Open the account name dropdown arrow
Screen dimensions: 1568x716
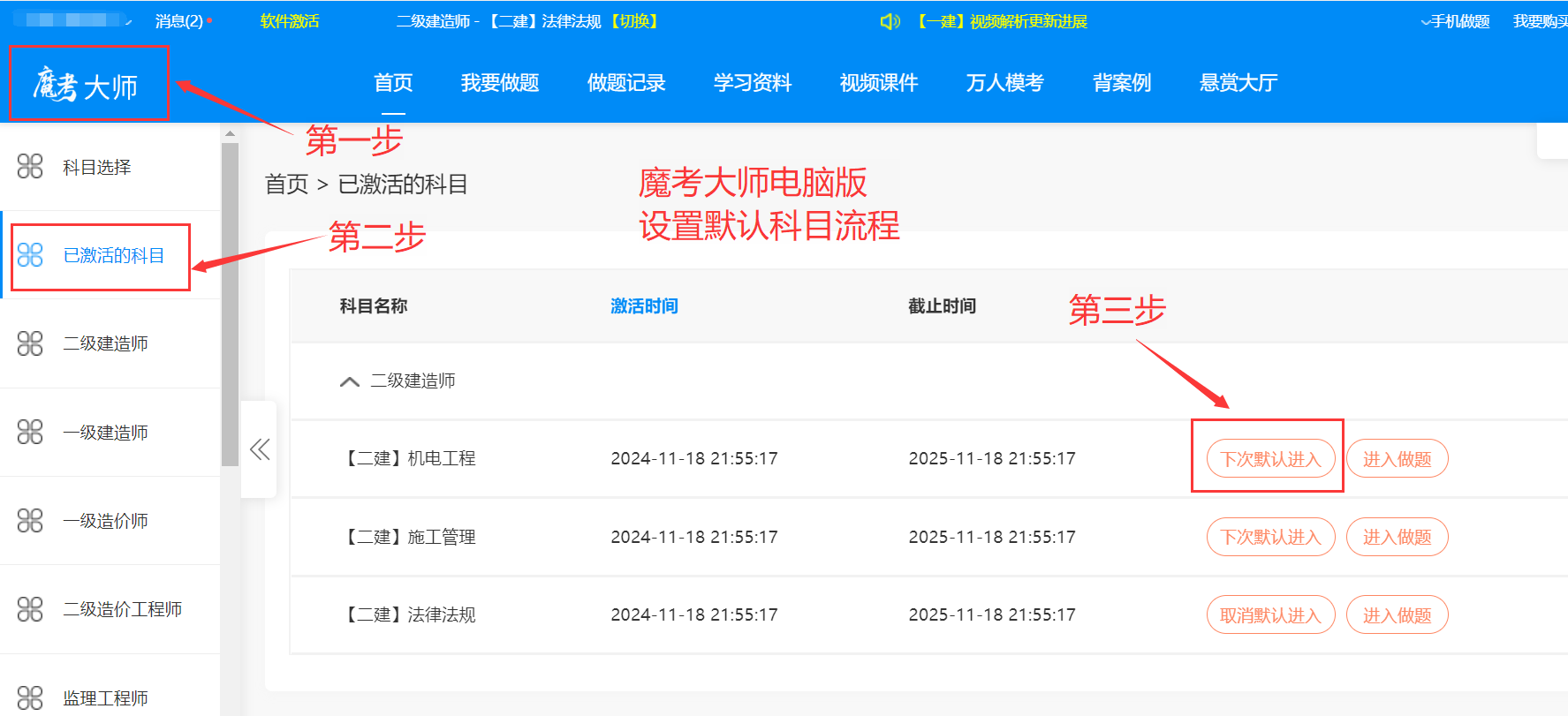(129, 21)
